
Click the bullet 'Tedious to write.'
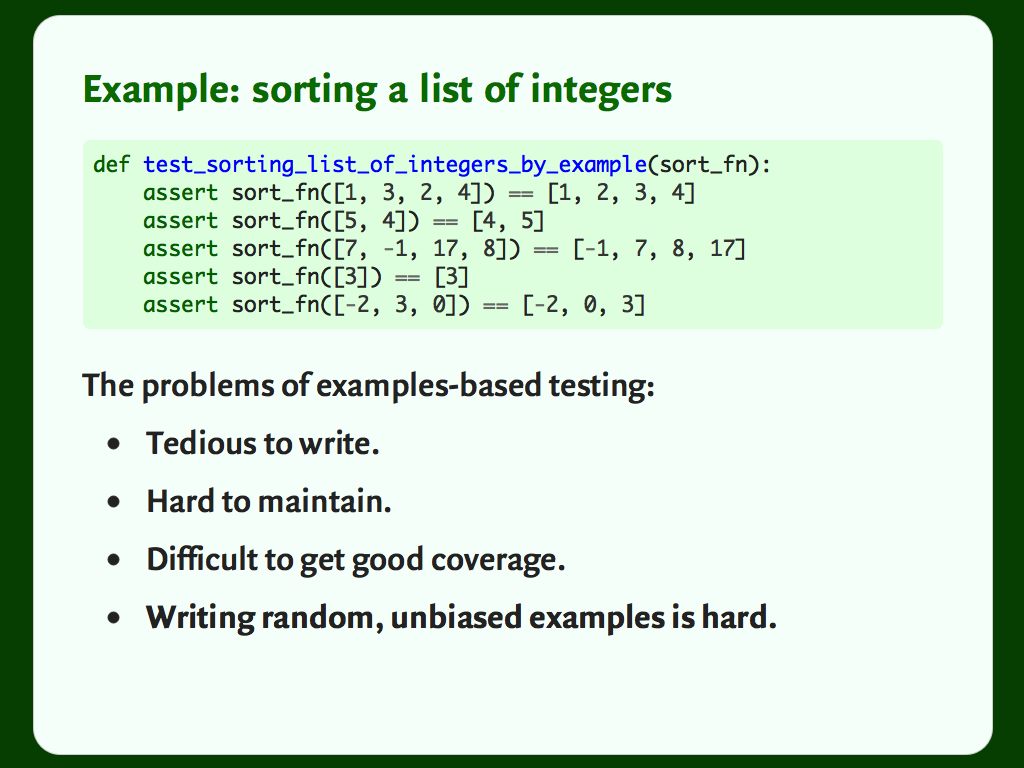pos(263,443)
